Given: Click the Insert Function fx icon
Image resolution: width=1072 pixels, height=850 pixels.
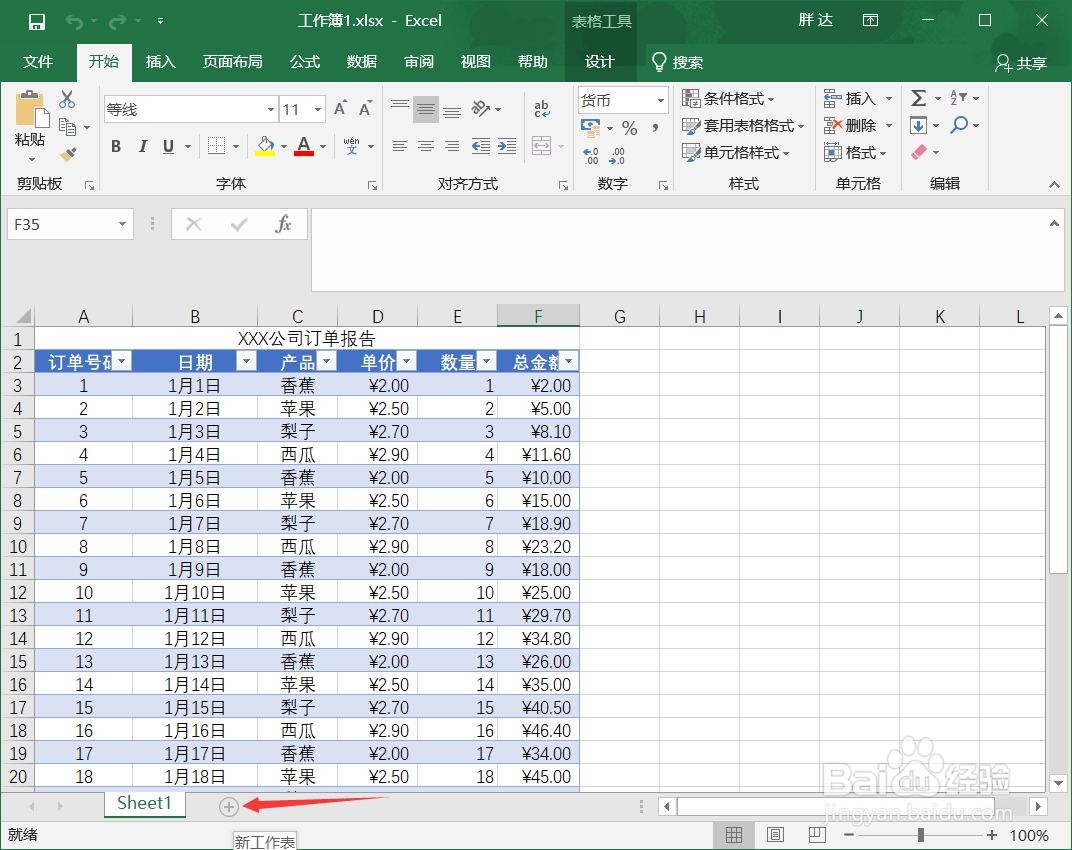Looking at the screenshot, I should 283,224.
